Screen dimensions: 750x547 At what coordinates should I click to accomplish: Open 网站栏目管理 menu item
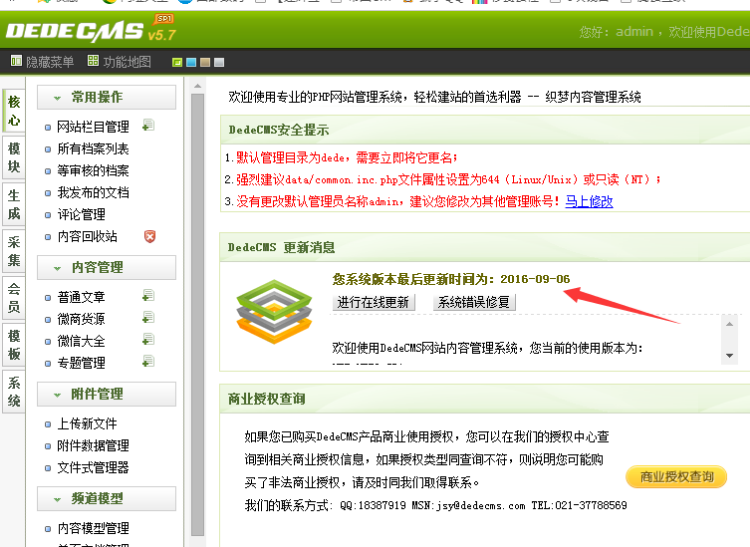point(93,127)
